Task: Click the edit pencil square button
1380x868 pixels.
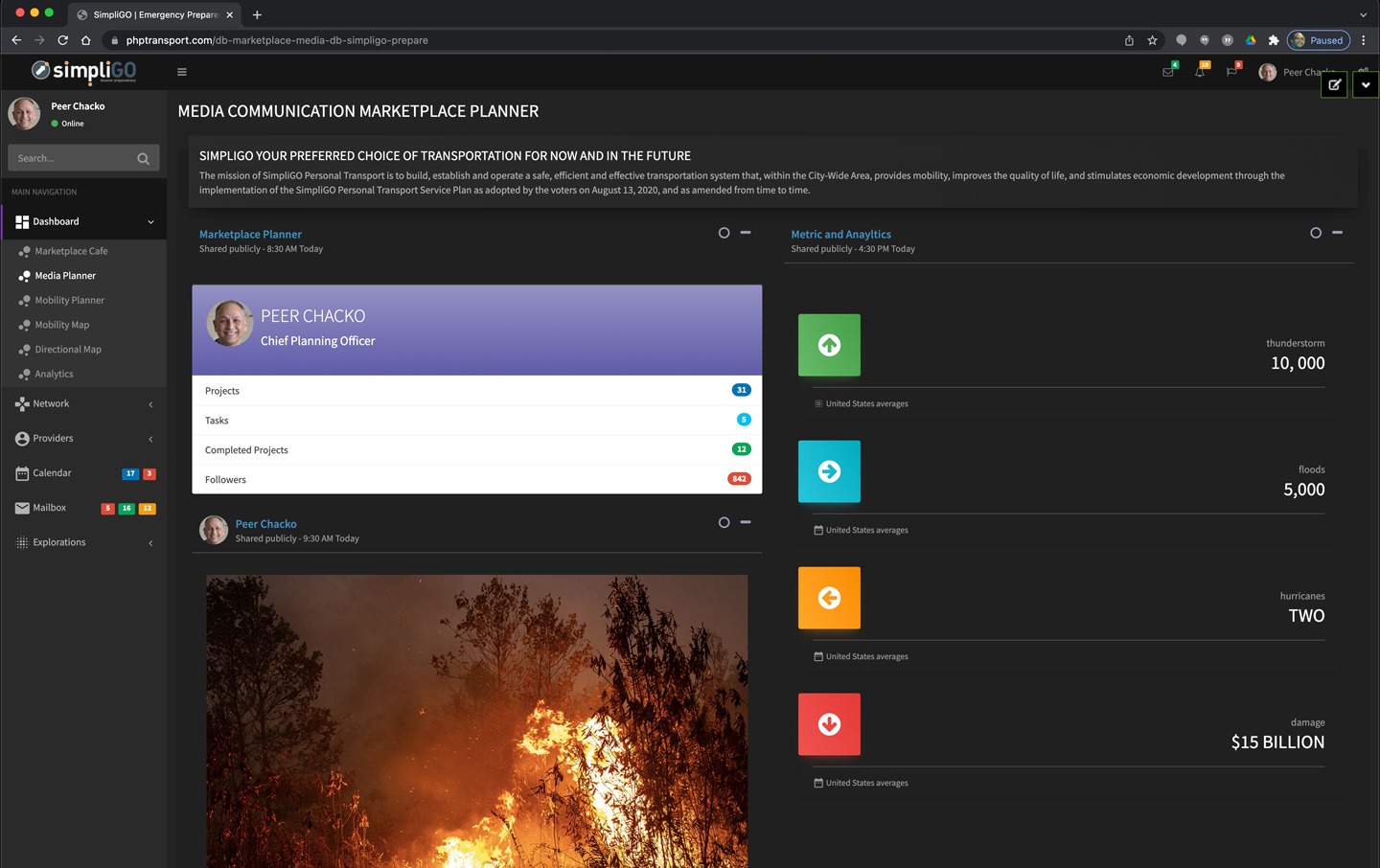Action: click(x=1334, y=84)
